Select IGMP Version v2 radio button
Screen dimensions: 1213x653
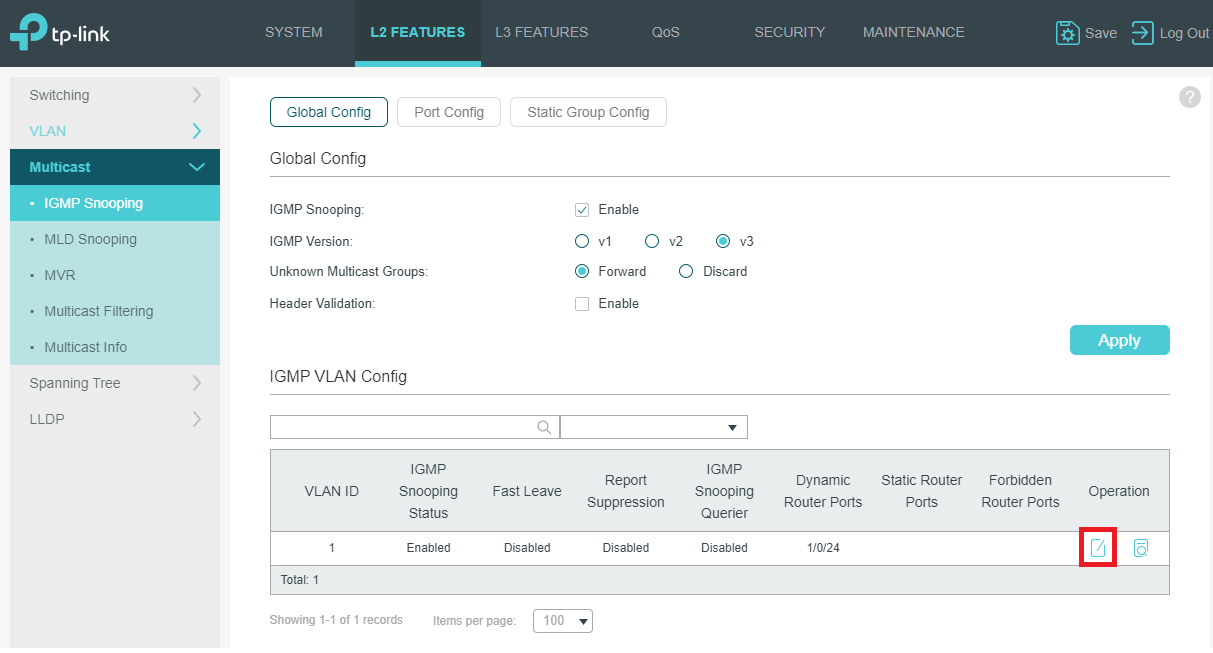pyautogui.click(x=652, y=241)
